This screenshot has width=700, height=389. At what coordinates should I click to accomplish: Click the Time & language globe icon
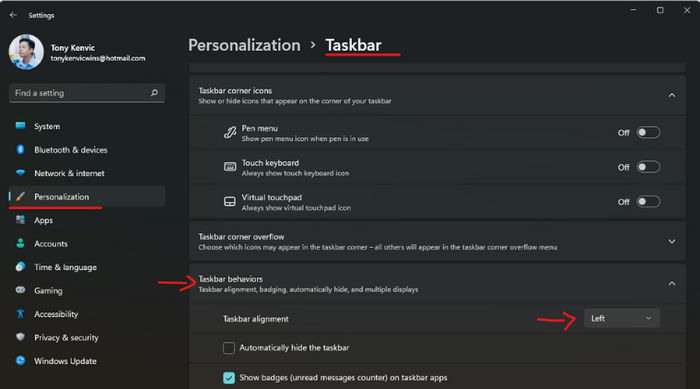tap(20, 267)
